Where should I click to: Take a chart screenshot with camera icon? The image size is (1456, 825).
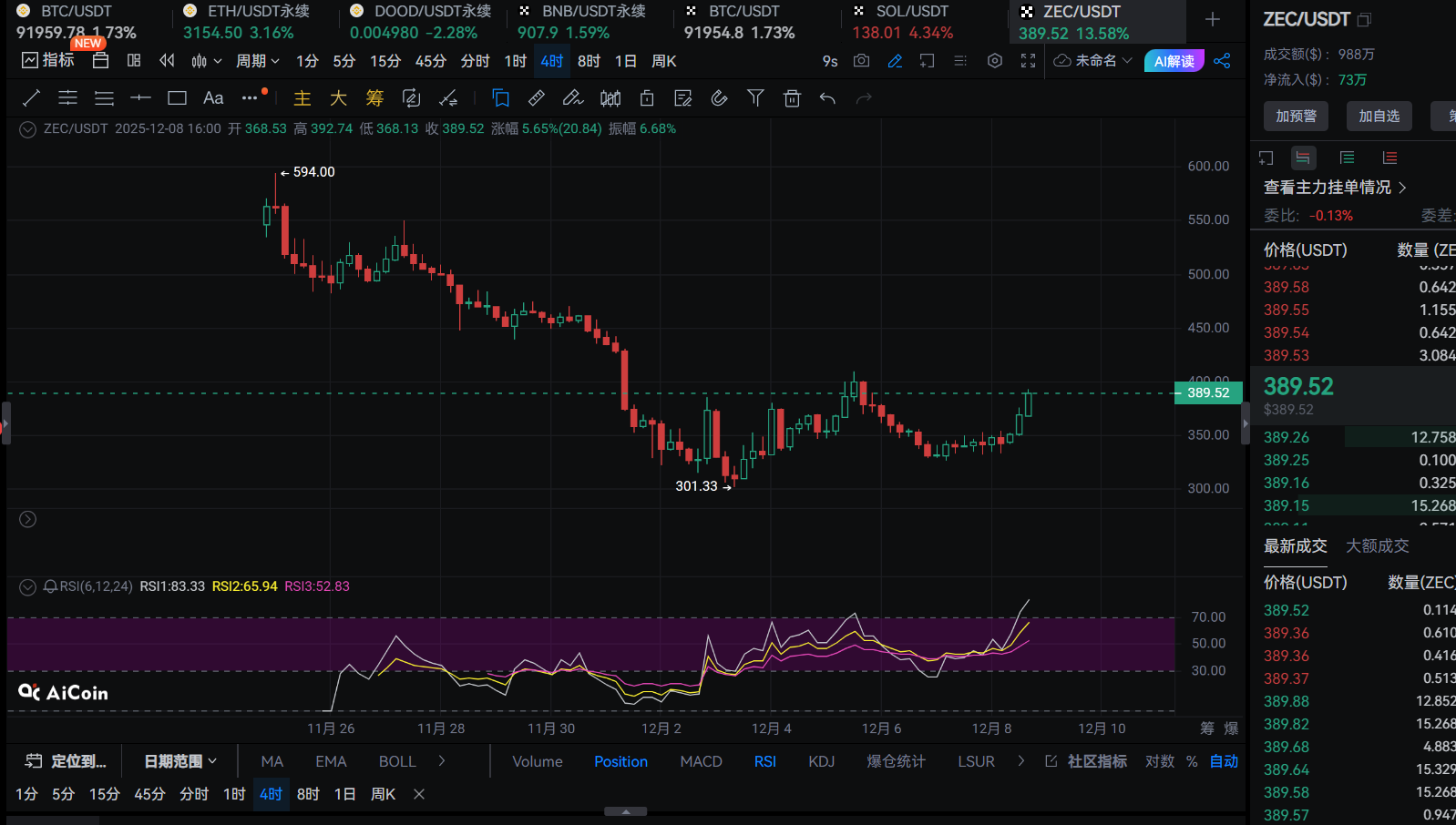(x=861, y=61)
